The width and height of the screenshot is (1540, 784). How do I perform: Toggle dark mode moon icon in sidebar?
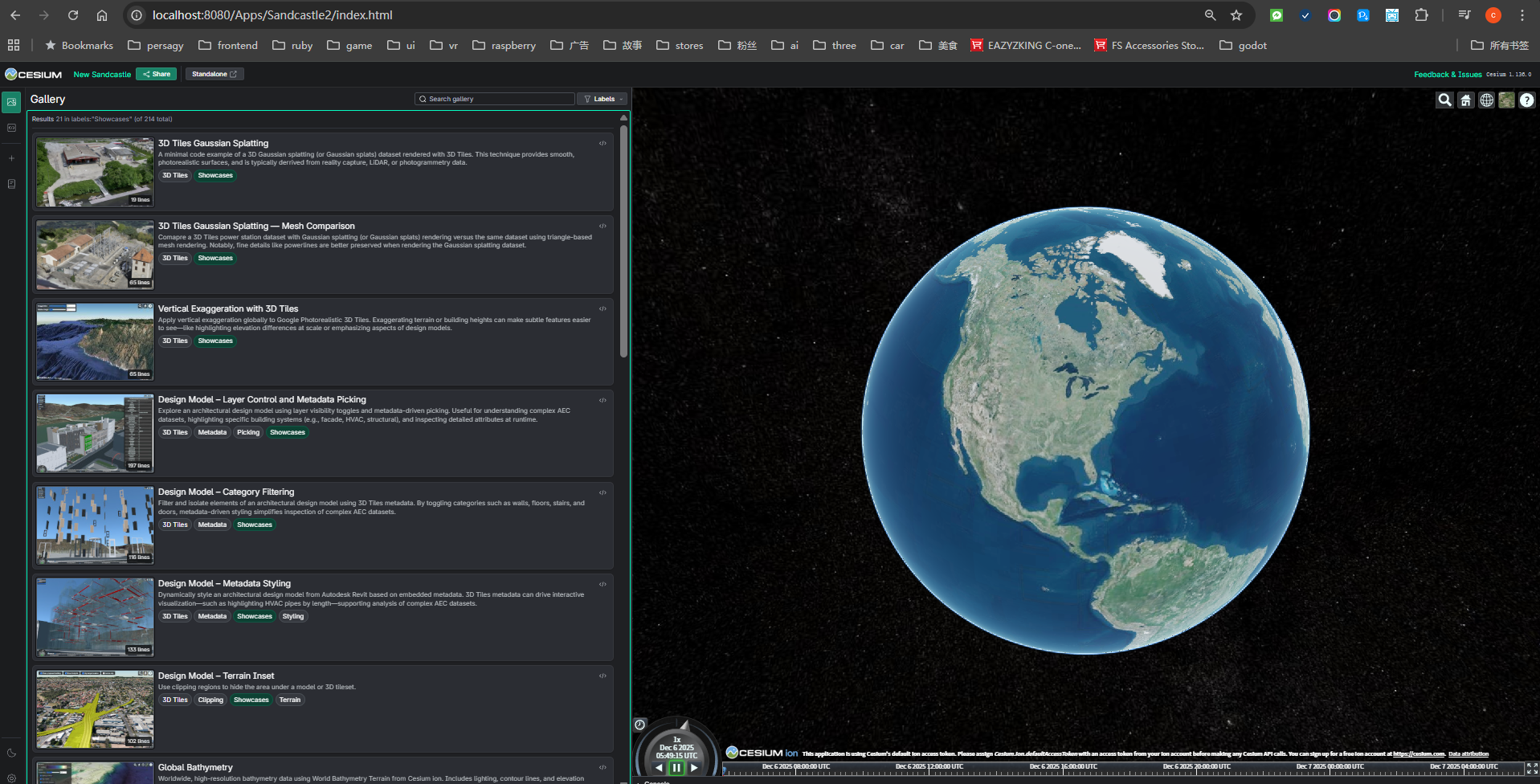pos(11,753)
